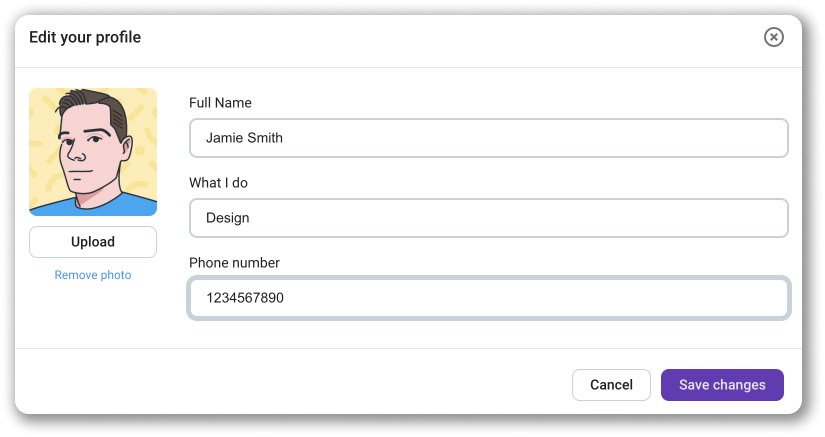Image resolution: width=825 pixels, height=437 pixels.
Task: Click the Edit your profile title
Action: click(x=85, y=37)
